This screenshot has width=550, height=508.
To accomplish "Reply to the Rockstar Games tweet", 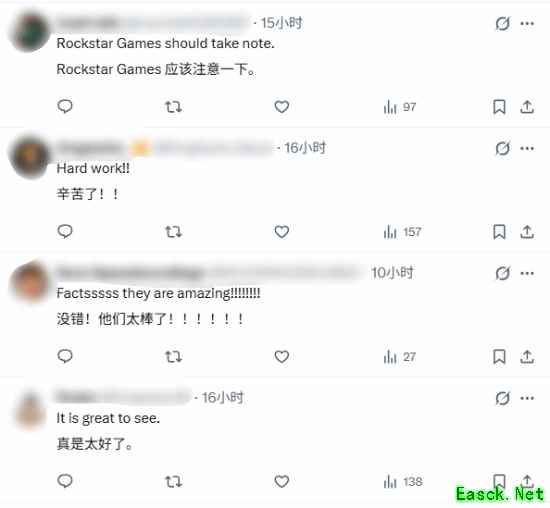I will click(65, 106).
